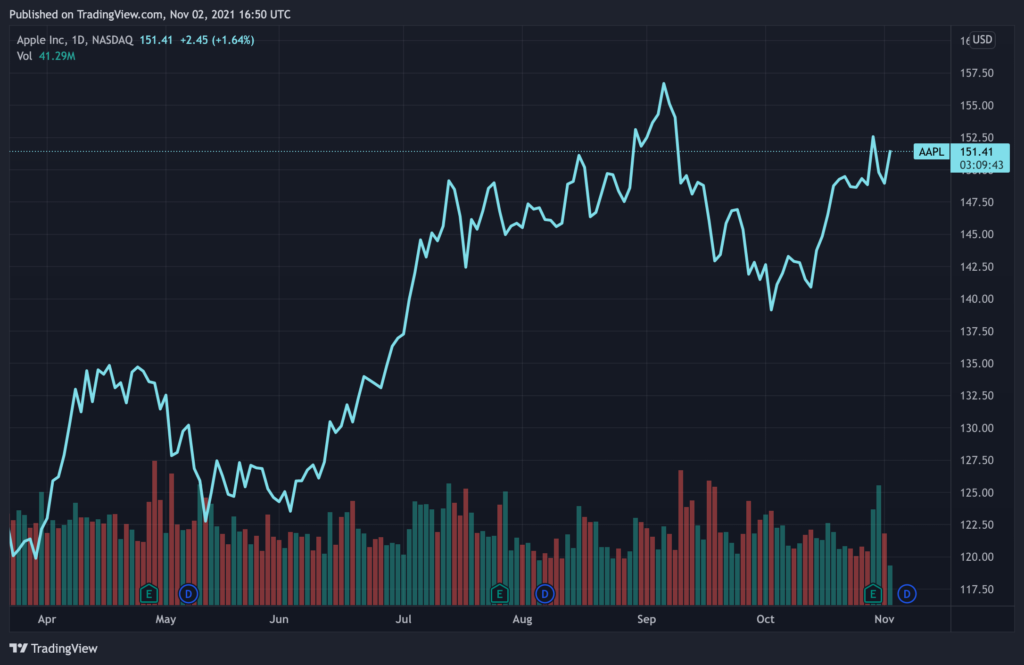This screenshot has width=1024, height=665.
Task: Click the 120.00 price axis label
Action: click(x=976, y=557)
